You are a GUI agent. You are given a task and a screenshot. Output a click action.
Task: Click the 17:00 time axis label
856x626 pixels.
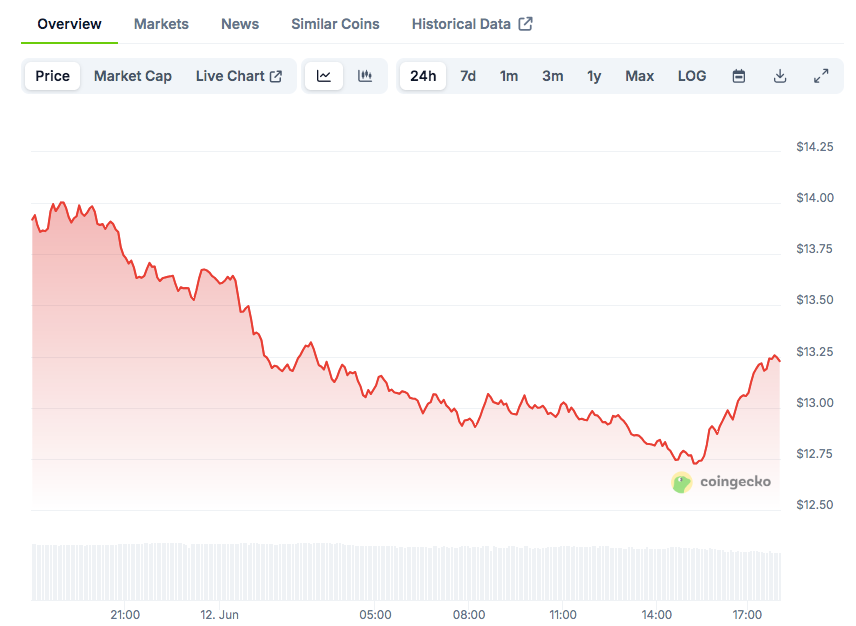pos(747,615)
